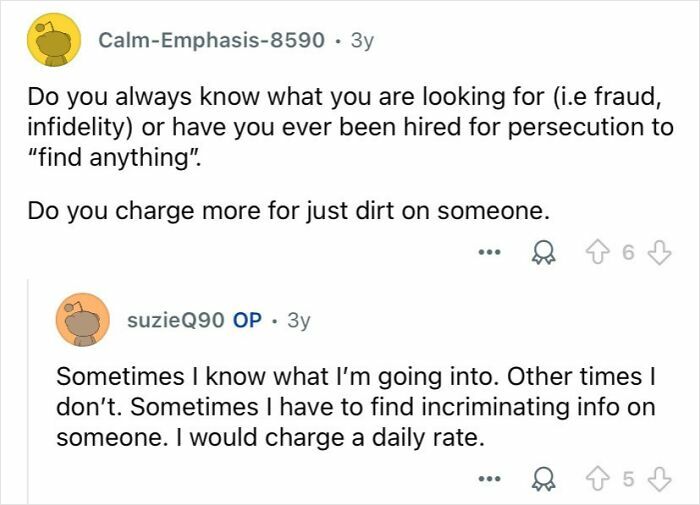This screenshot has width=700, height=505.
Task: Click the comment text about charging for dirt
Action: [288, 211]
